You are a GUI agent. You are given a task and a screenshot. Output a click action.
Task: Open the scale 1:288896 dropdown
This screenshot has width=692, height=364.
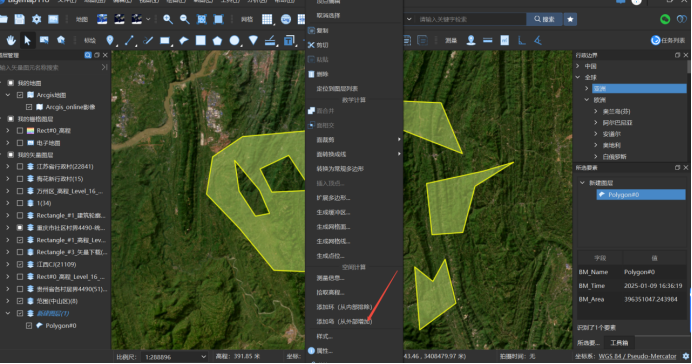pyautogui.click(x=203, y=356)
